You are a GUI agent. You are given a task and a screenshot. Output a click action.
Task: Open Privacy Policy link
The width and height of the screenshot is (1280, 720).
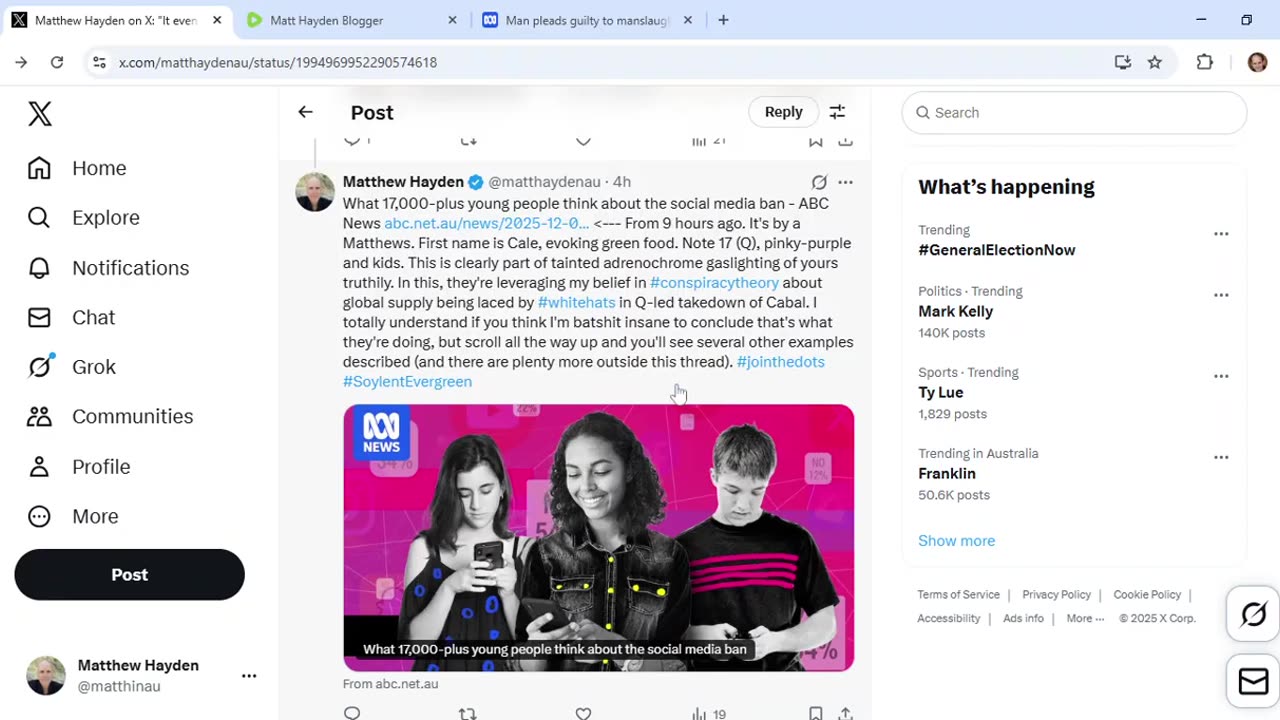pyautogui.click(x=1056, y=594)
